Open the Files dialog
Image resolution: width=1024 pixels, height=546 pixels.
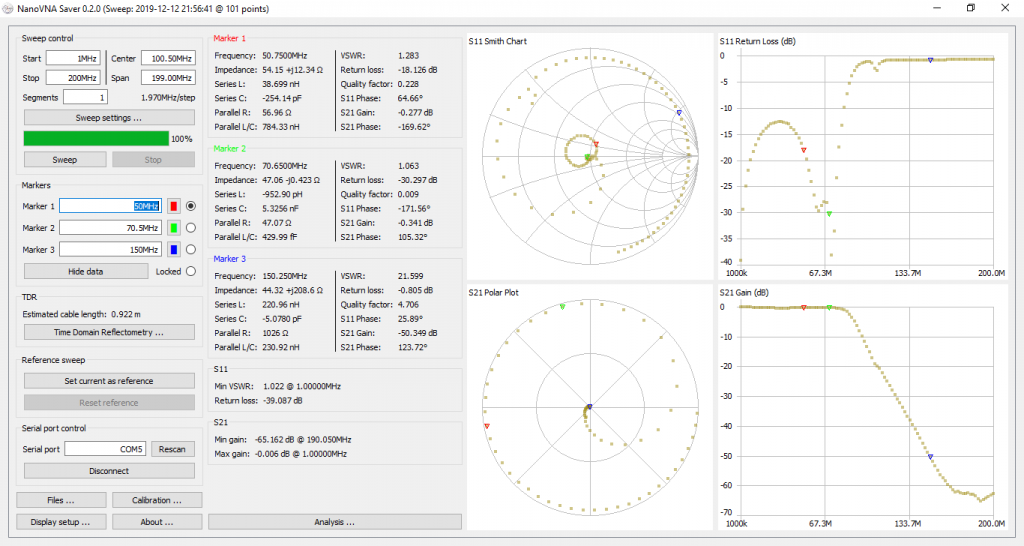(61, 500)
